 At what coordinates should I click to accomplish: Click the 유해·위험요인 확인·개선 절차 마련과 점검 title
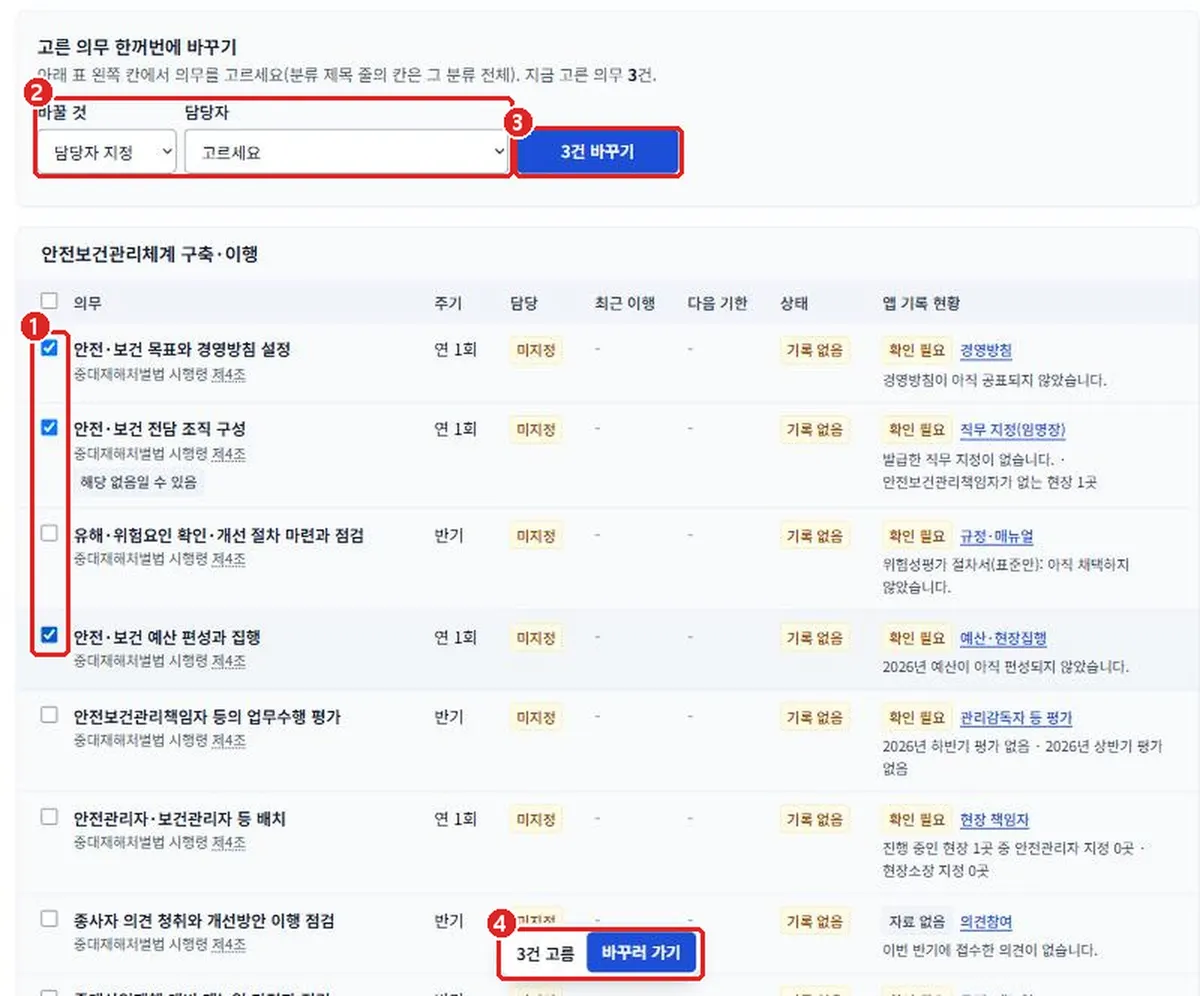coord(219,536)
